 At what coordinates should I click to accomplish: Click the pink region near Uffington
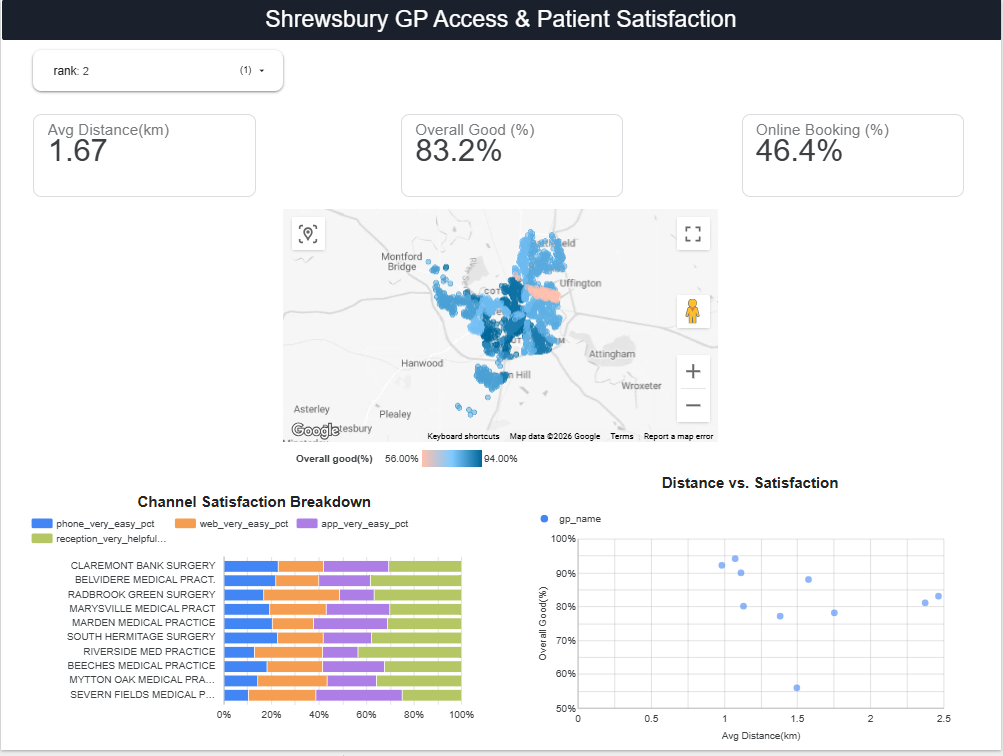point(543,293)
